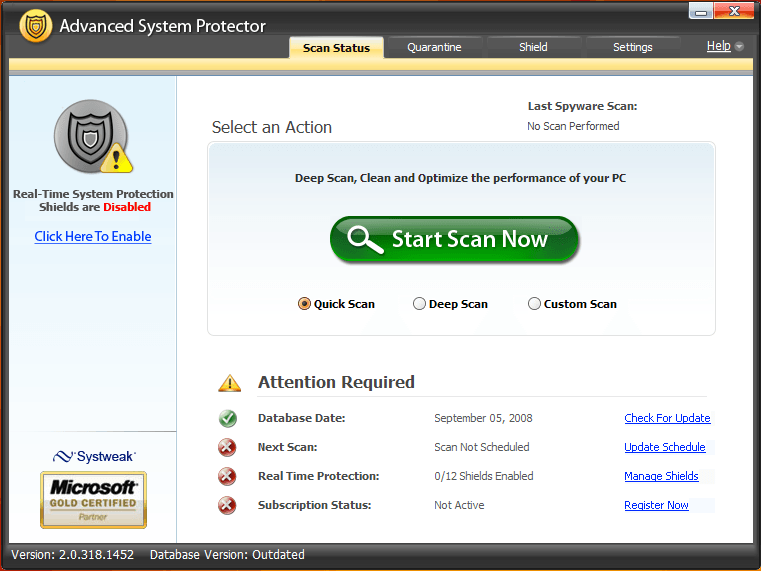Image resolution: width=761 pixels, height=571 pixels.
Task: Click the 'Attention Required' heading
Action: 336,382
